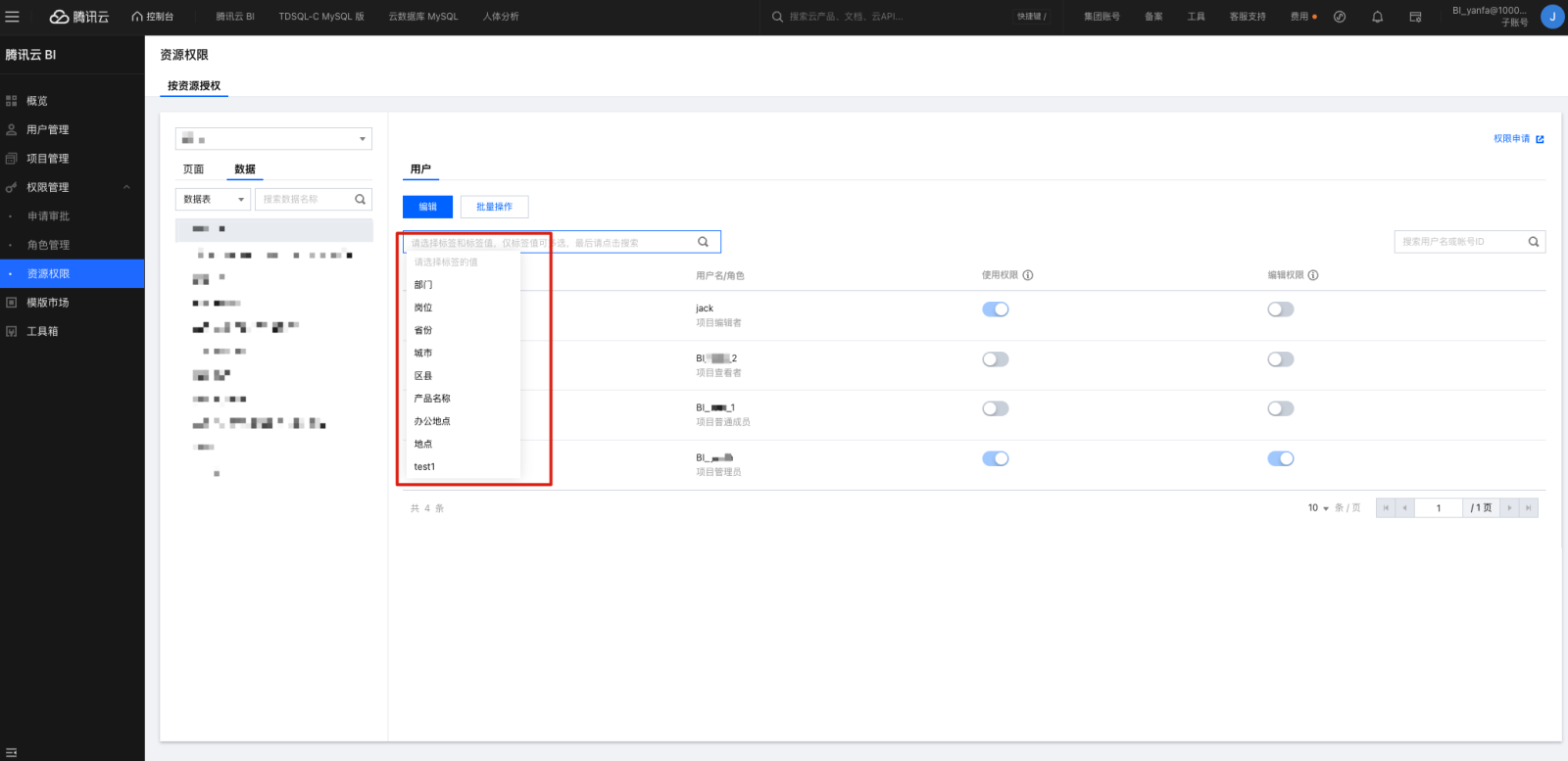Click the magnifier in the tag filter box
Viewport: 1568px width, 761px height.
coord(703,242)
